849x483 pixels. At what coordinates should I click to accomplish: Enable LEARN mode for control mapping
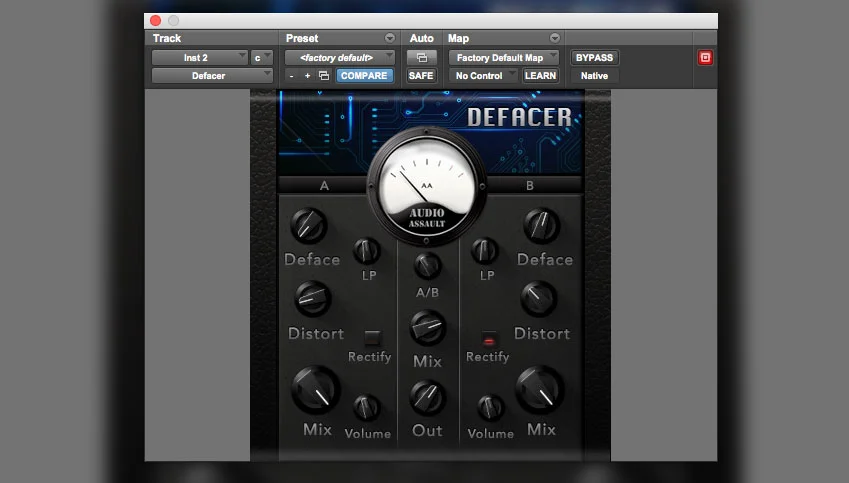coord(540,76)
